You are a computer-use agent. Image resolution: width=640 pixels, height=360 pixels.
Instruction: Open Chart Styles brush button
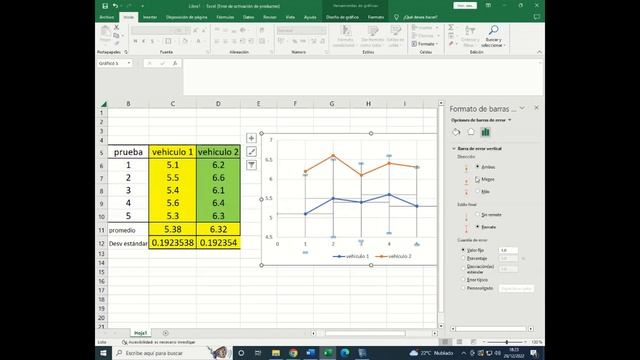coord(251,152)
